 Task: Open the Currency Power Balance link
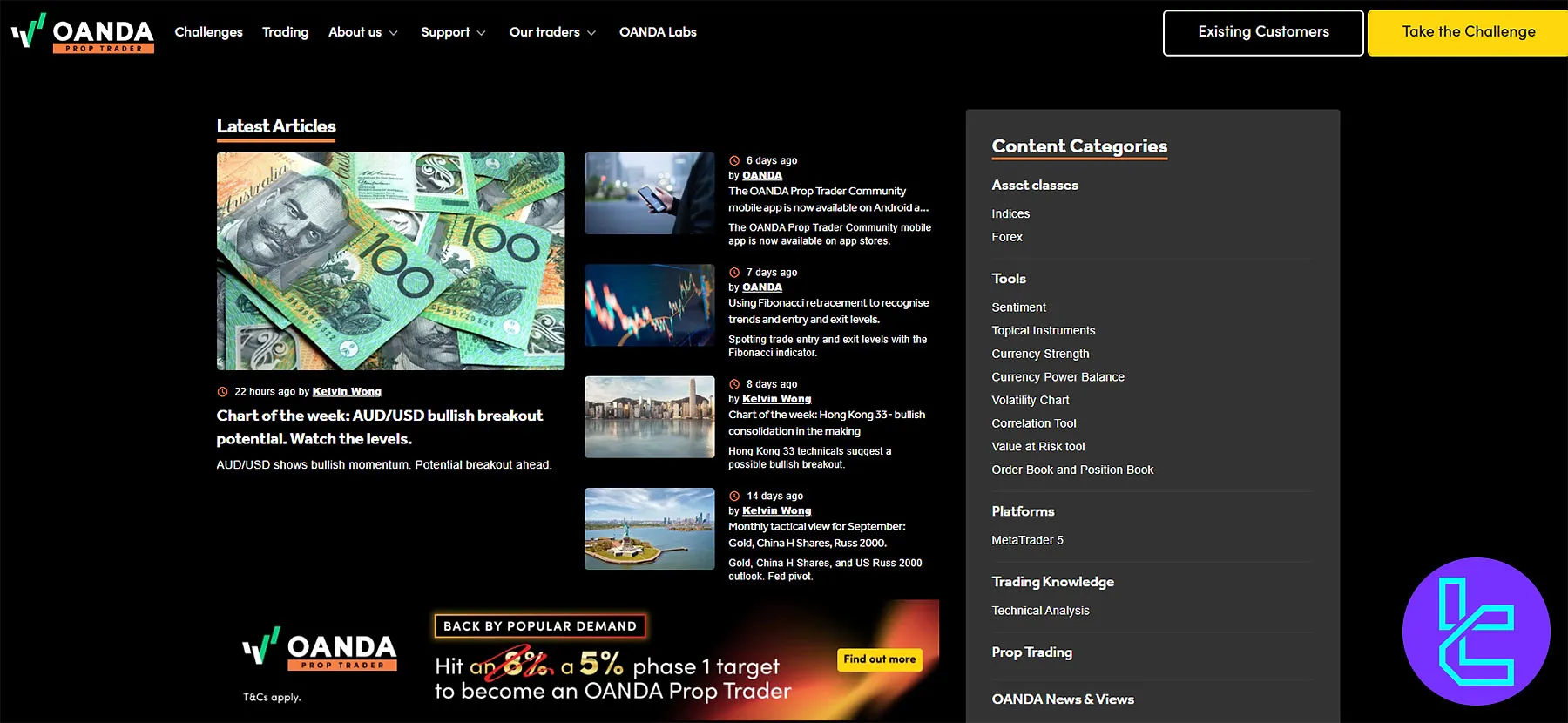pos(1058,377)
